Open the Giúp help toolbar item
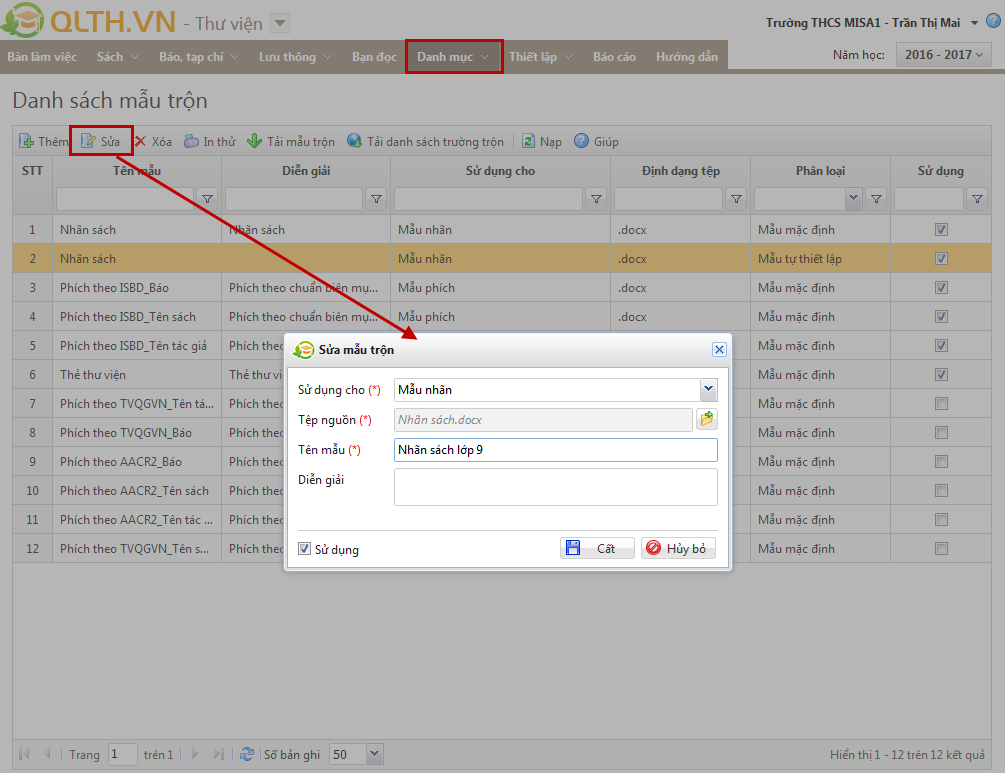The height and width of the screenshot is (773, 1005). coord(596,141)
